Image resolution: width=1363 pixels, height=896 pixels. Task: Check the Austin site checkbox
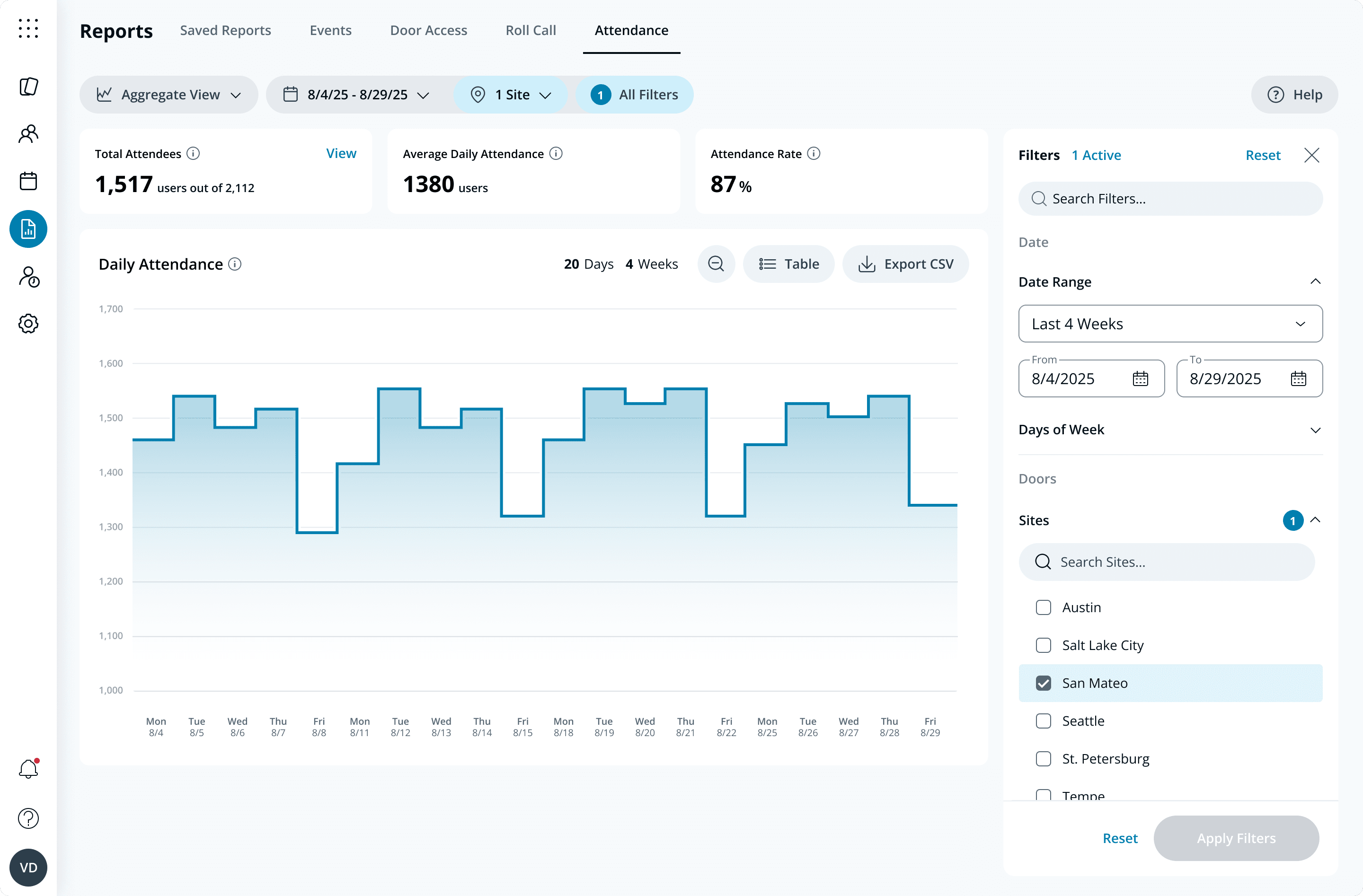point(1044,607)
